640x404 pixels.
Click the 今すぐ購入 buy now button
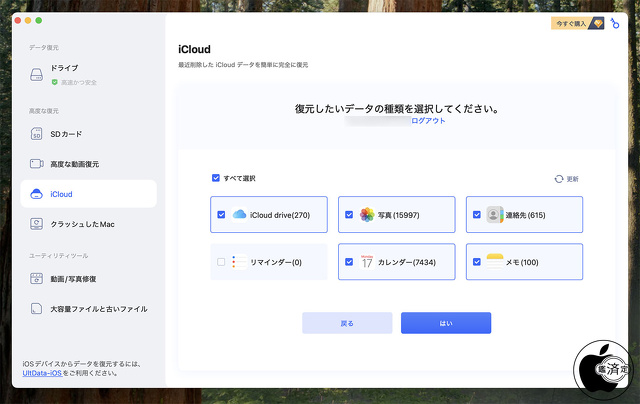pyautogui.click(x=577, y=23)
